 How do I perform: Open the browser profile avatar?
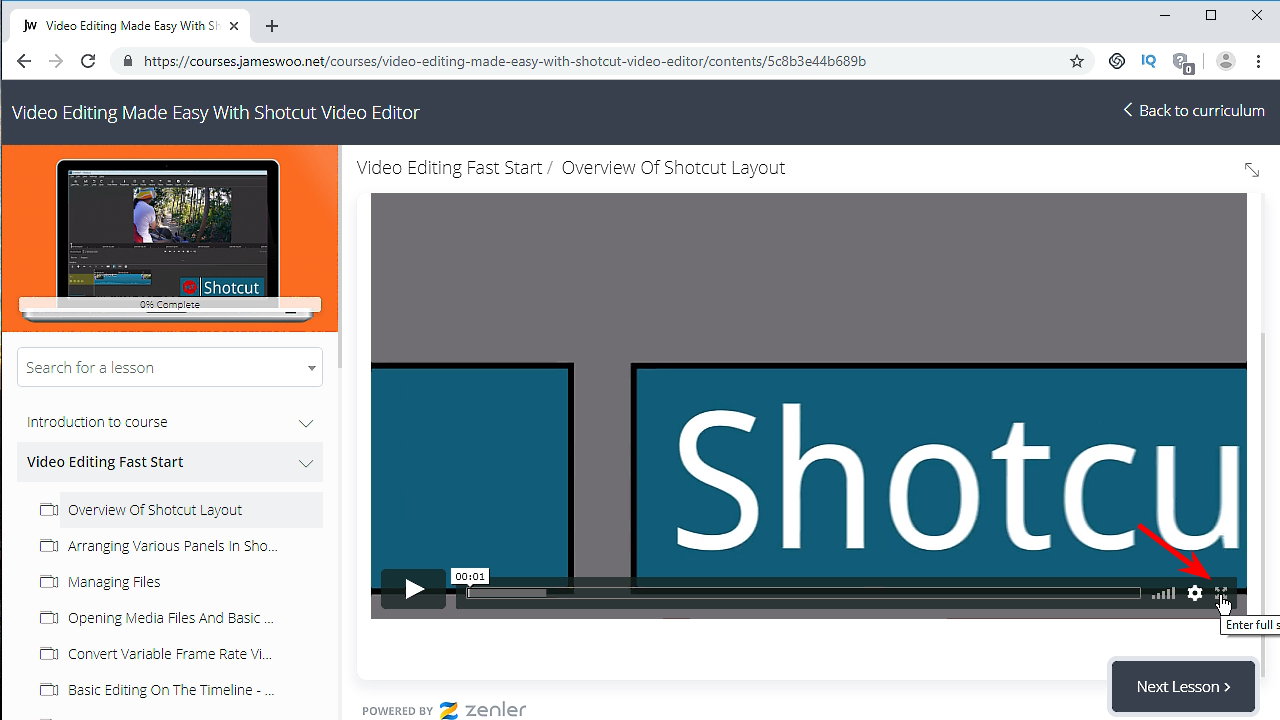coord(1226,61)
